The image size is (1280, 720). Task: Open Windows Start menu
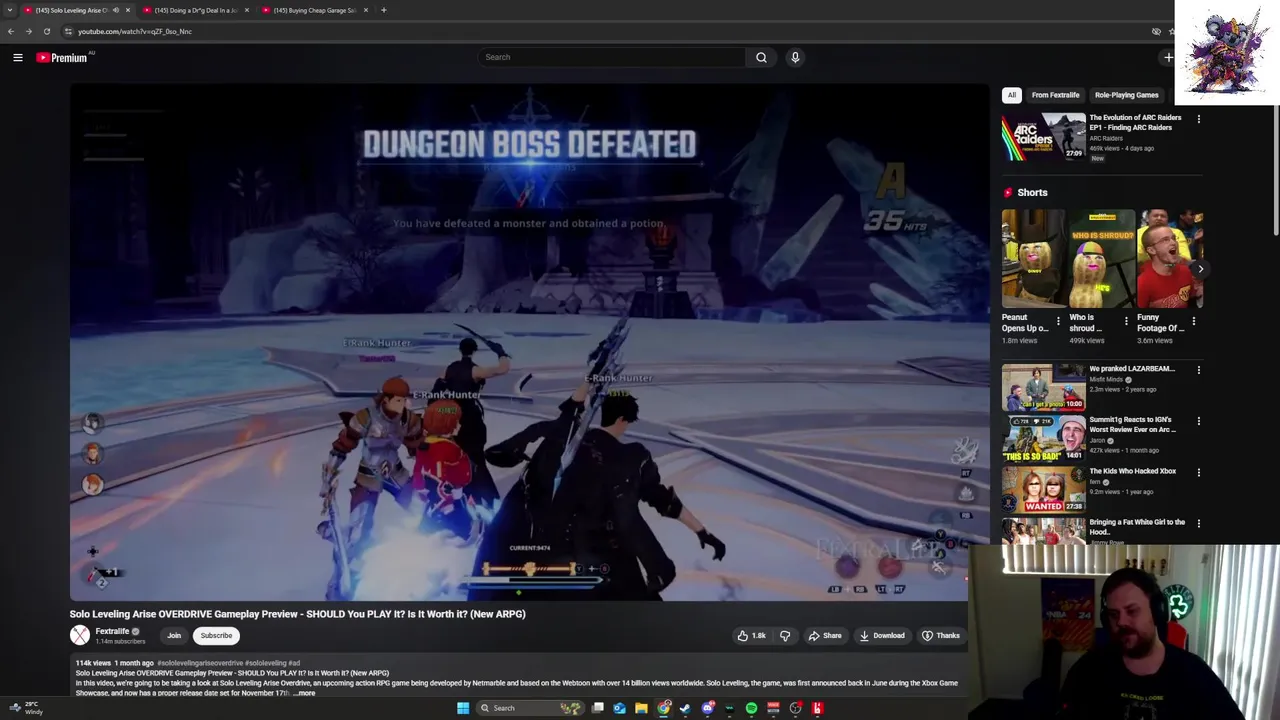pyautogui.click(x=463, y=708)
